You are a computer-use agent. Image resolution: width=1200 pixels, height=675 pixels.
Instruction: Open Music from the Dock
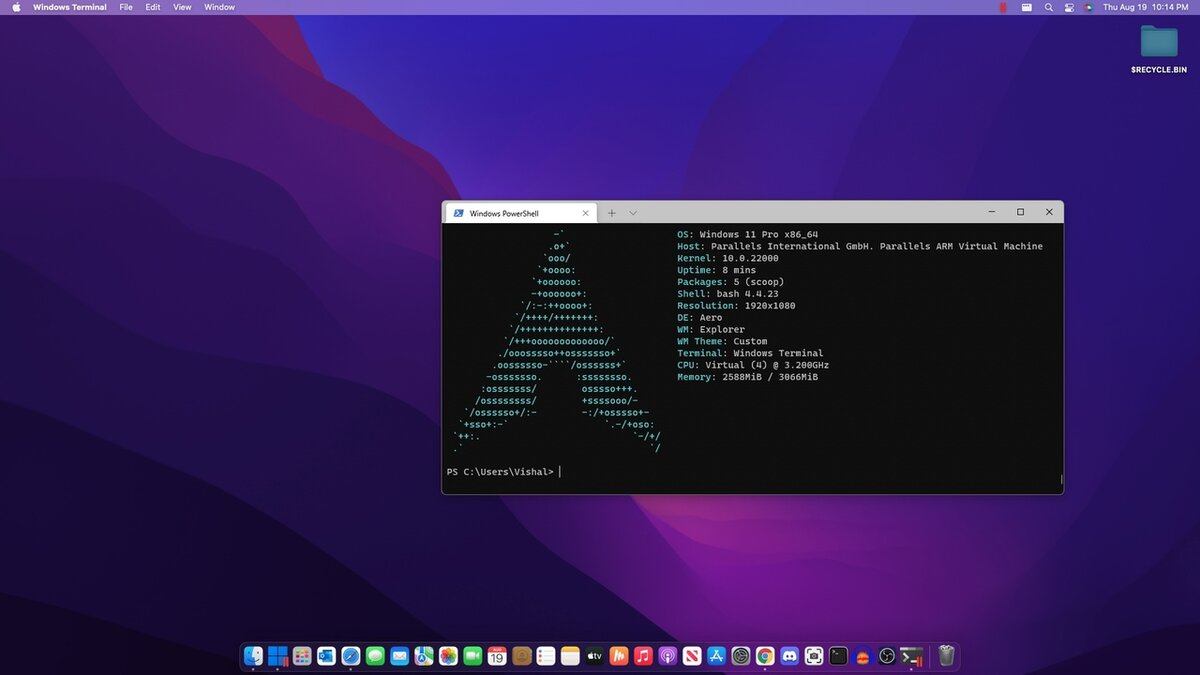tap(643, 656)
